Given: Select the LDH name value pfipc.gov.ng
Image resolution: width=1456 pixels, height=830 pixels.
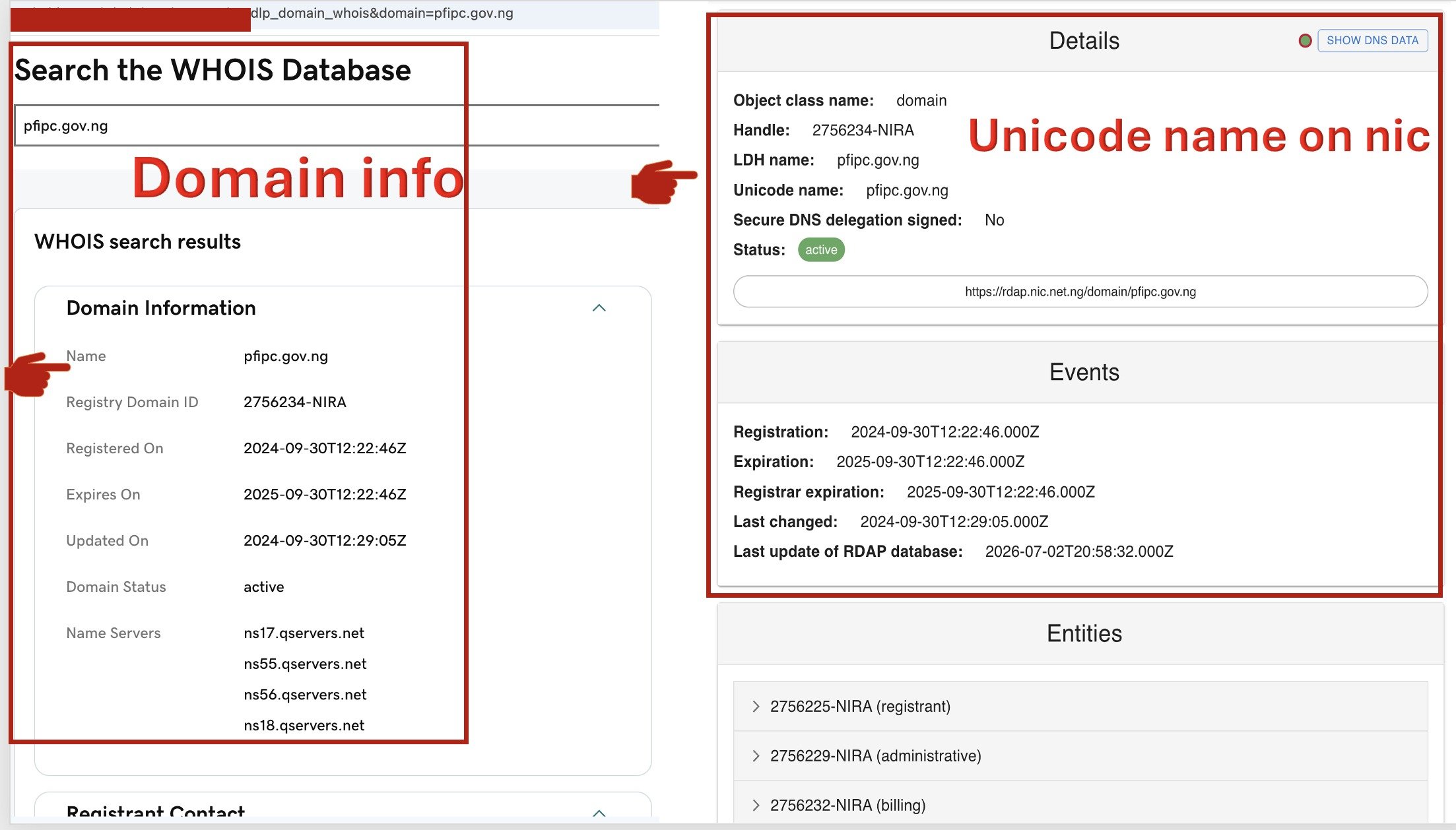Looking at the screenshot, I should click(878, 160).
